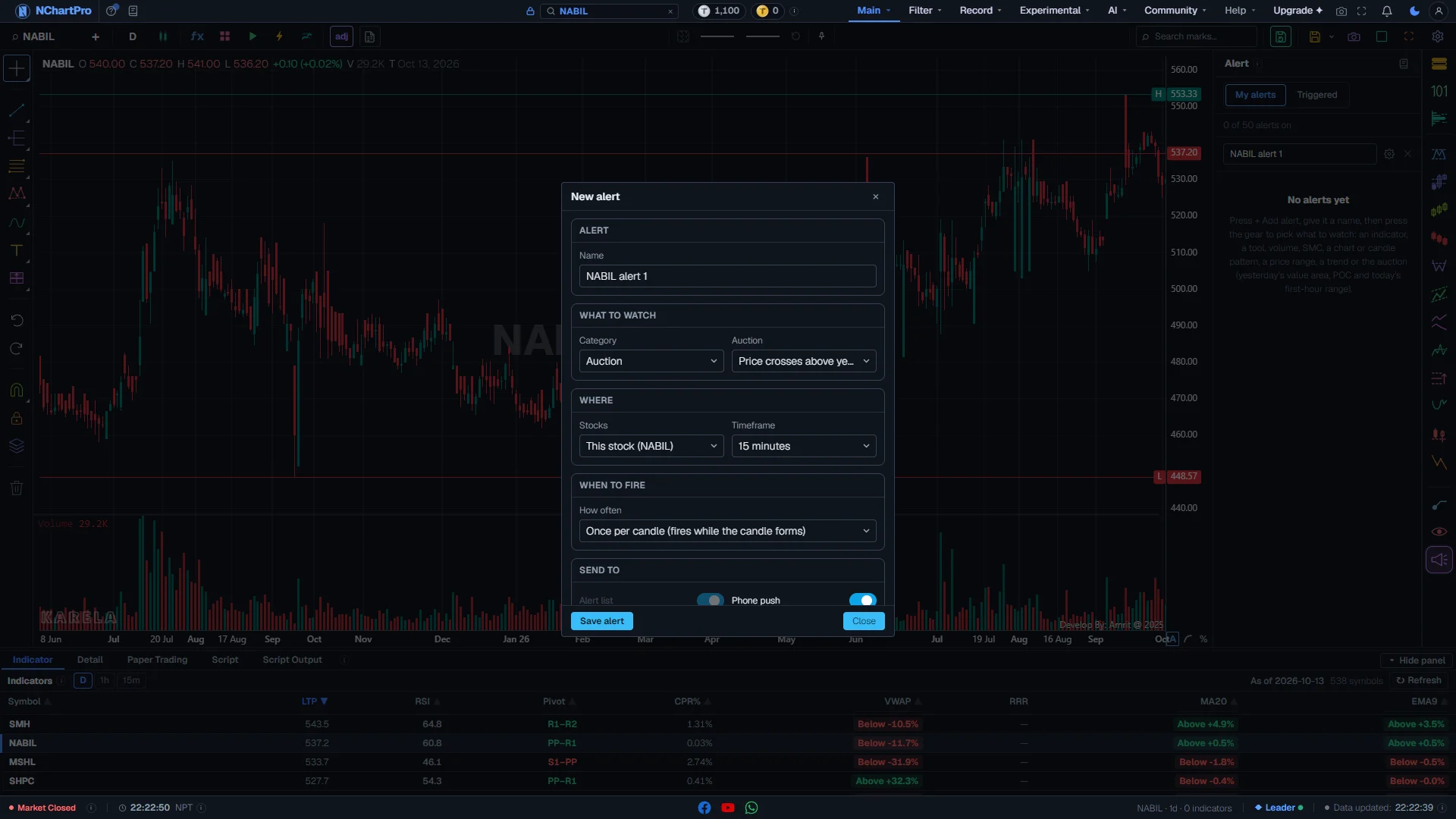Open the layers object tree icon

pos(16,446)
